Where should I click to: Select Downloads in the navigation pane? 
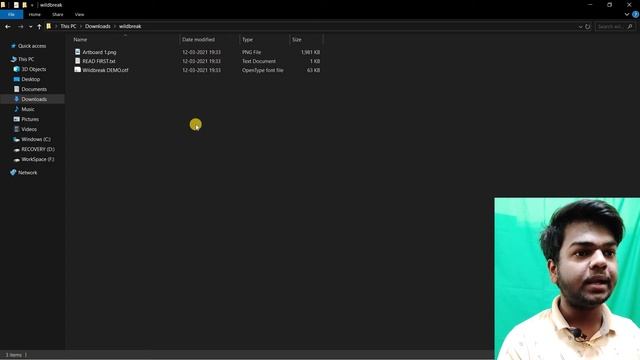click(x=34, y=99)
